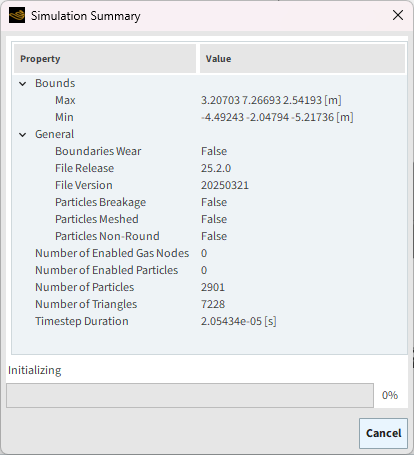Close the Simulation Summary dialog
The image size is (414, 455).
(398, 15)
